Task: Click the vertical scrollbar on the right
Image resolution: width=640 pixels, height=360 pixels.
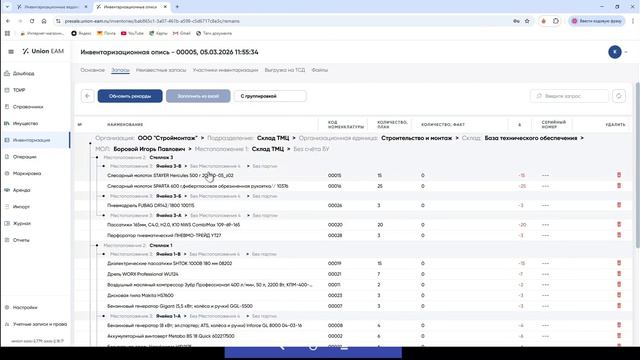Action: click(x=637, y=164)
